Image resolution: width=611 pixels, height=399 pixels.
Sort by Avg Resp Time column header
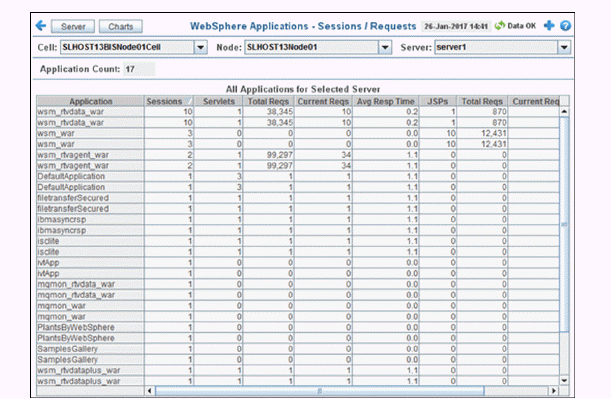(x=386, y=101)
